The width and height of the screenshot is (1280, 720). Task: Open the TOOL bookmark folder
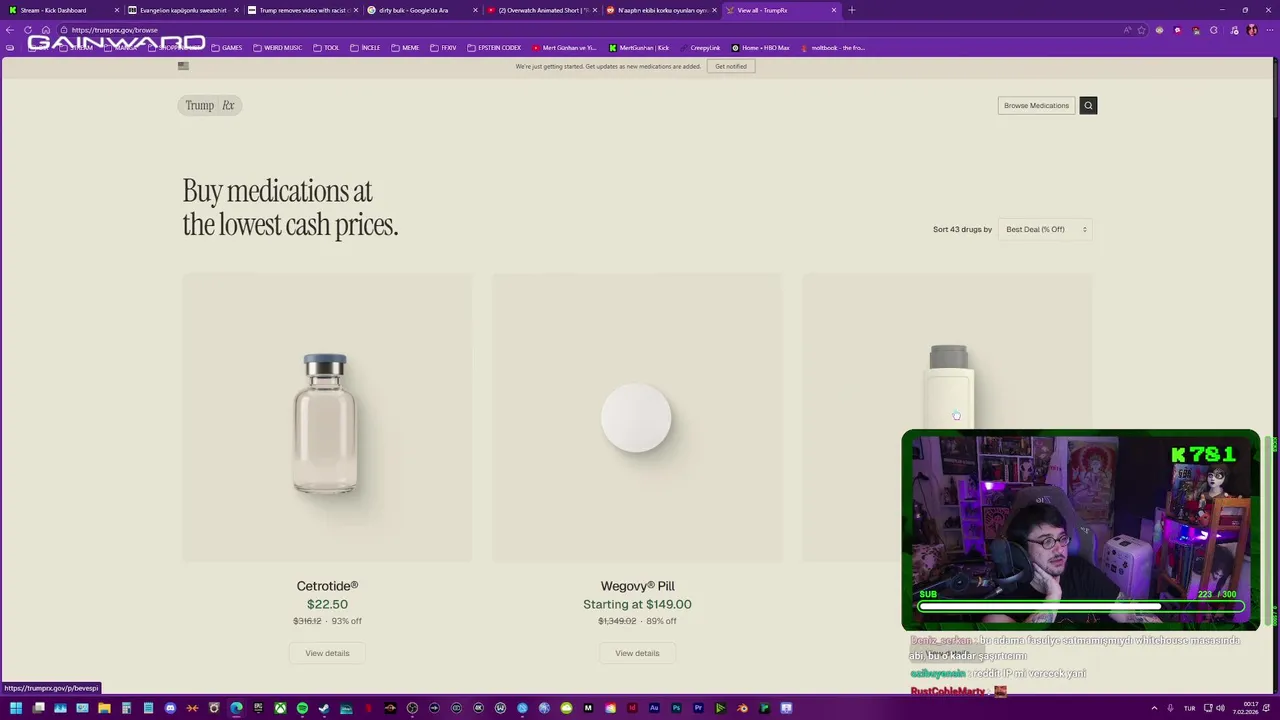point(326,47)
